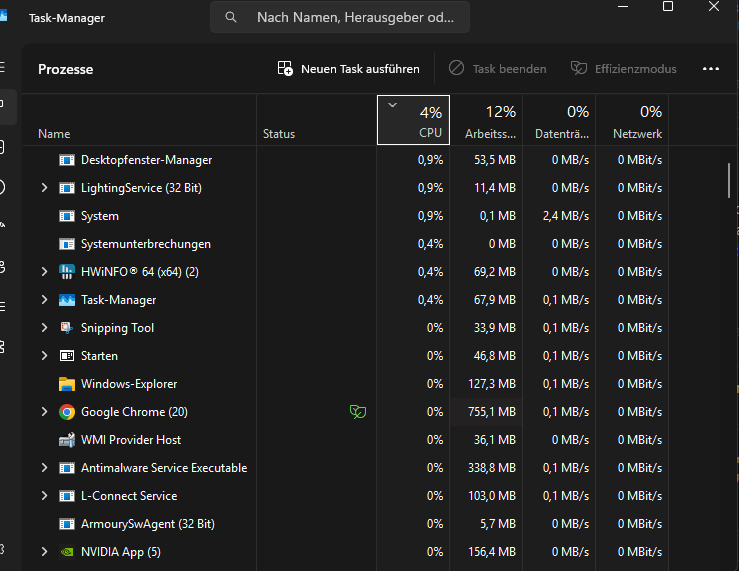The image size is (739, 571).
Task: Sort by the CPU column header
Action: coord(413,120)
